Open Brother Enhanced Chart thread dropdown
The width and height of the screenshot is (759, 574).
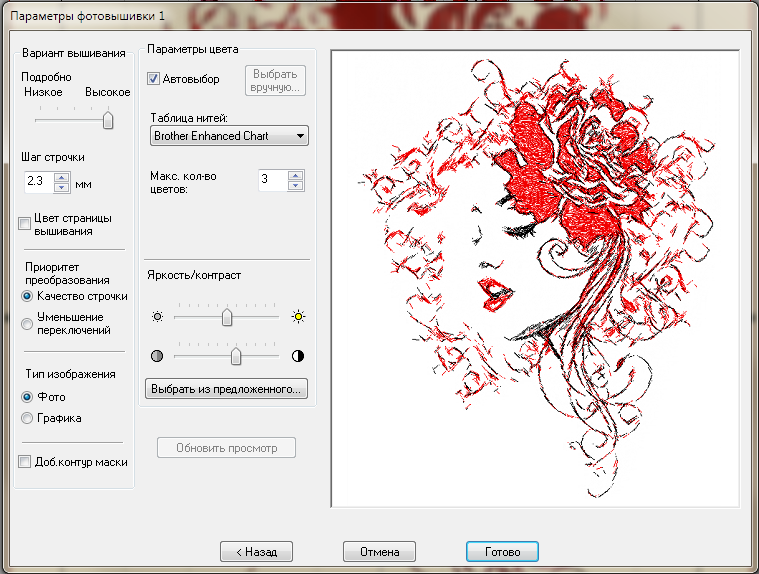point(229,136)
